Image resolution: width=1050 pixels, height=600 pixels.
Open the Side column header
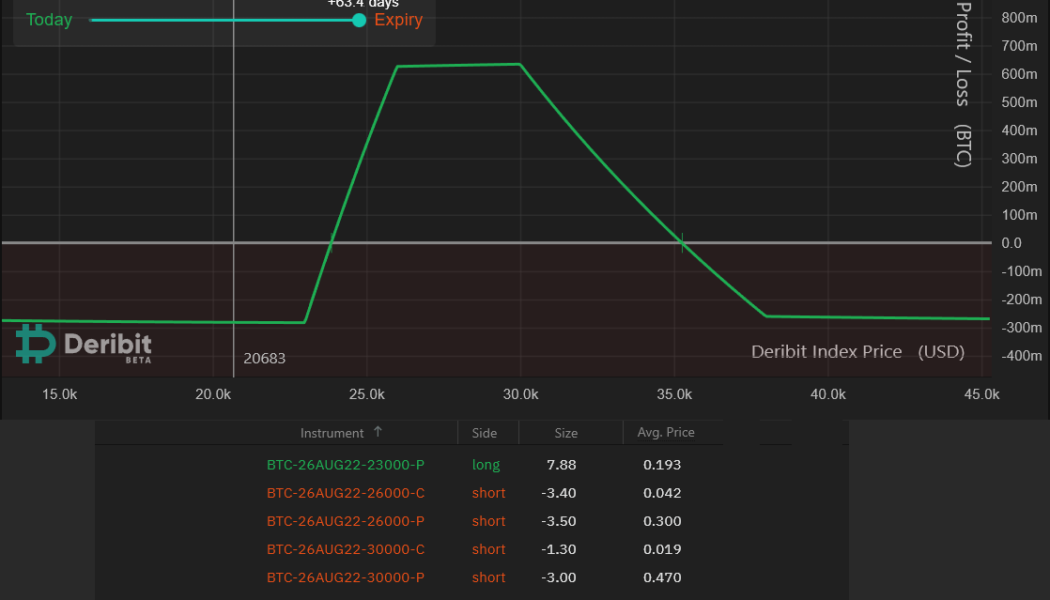(x=486, y=432)
